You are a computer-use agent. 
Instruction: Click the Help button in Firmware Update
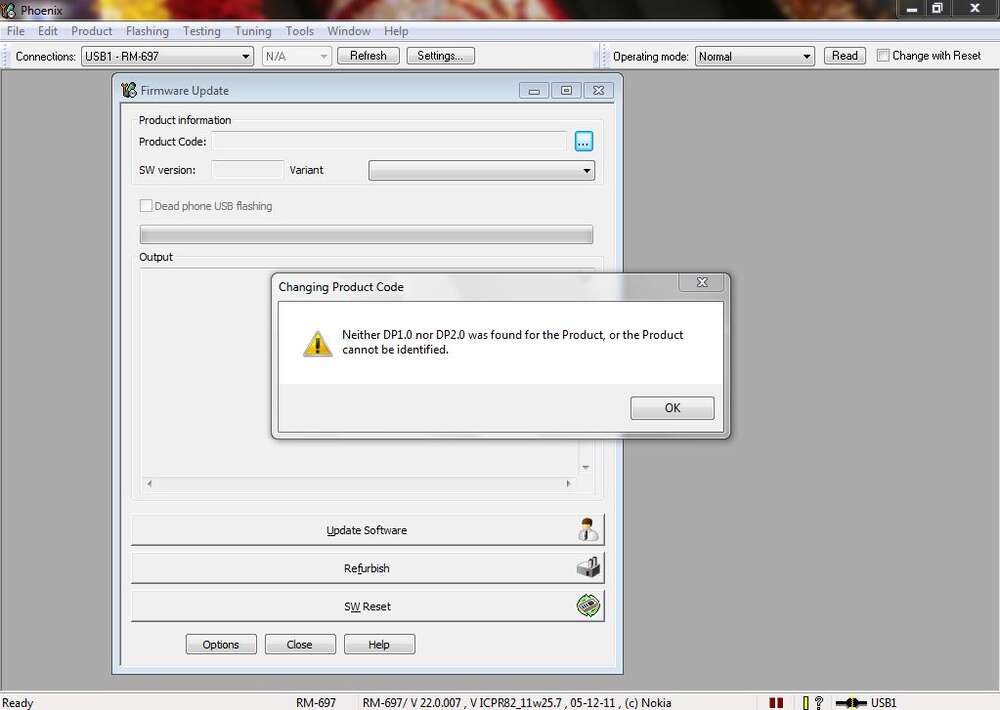click(379, 644)
